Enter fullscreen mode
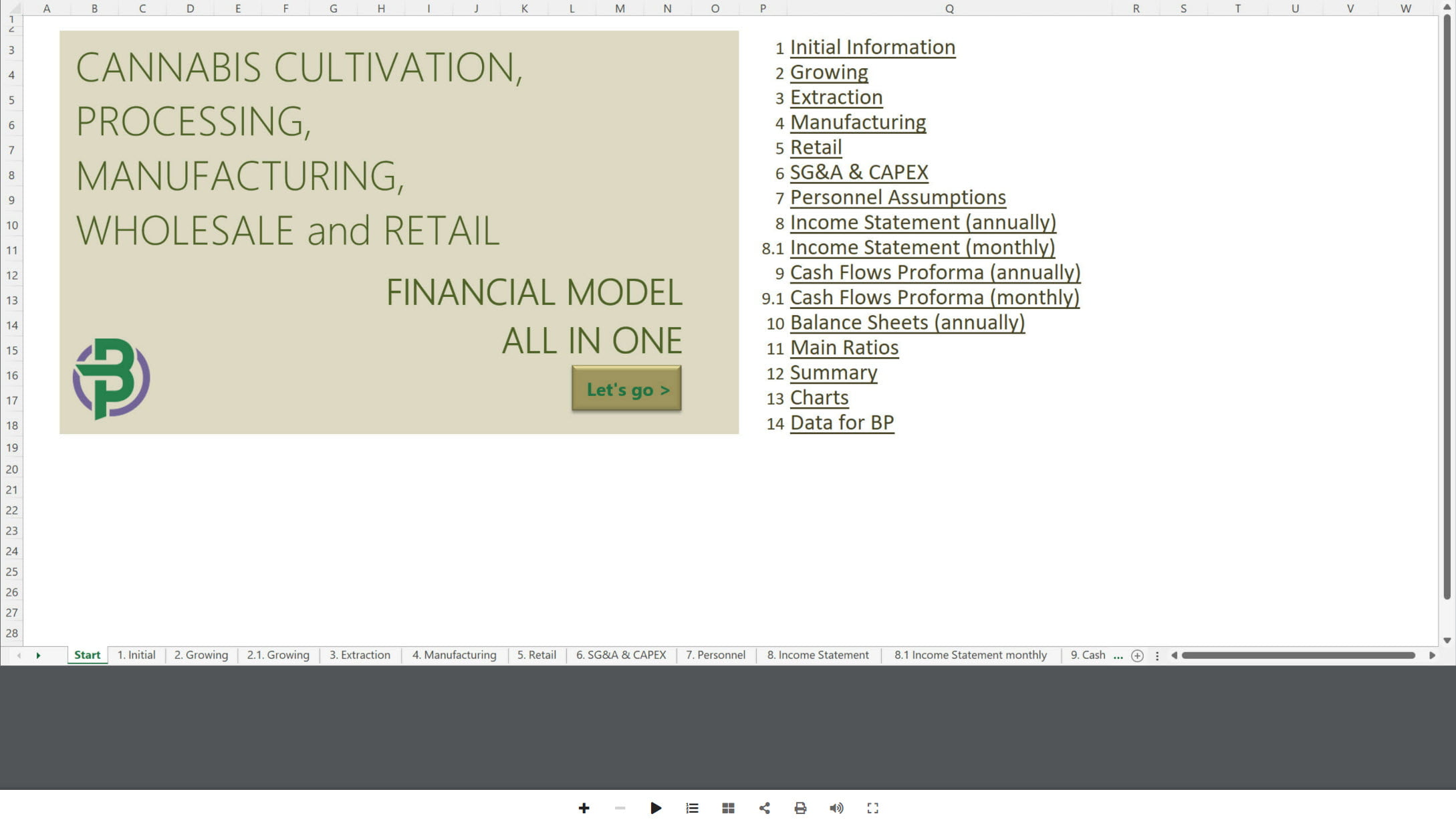The image size is (1456, 824). tap(872, 808)
